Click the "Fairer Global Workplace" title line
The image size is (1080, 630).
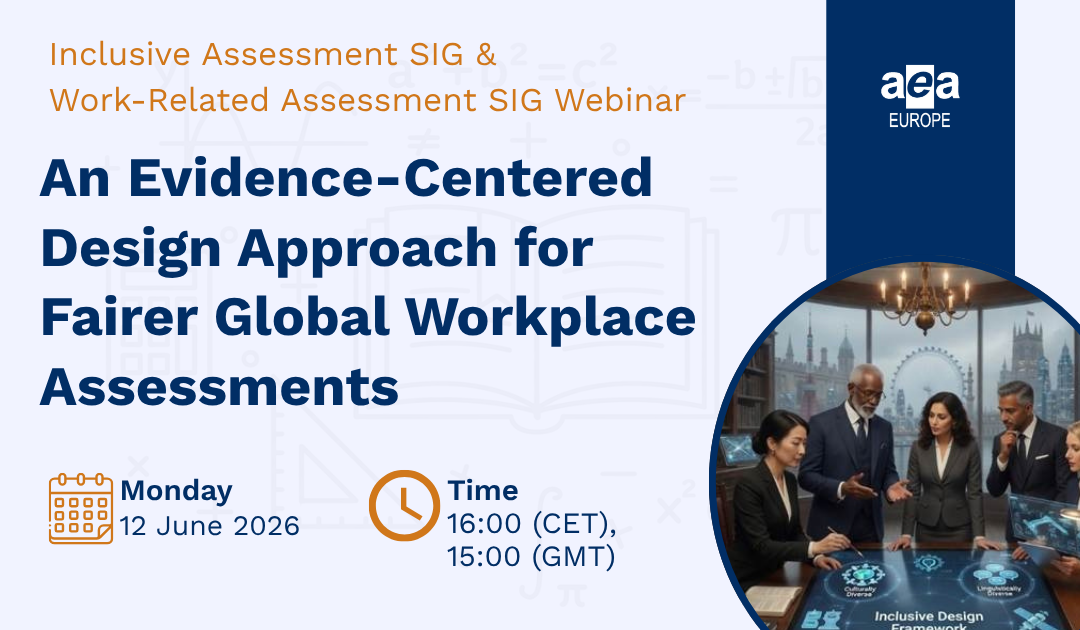coord(368,317)
